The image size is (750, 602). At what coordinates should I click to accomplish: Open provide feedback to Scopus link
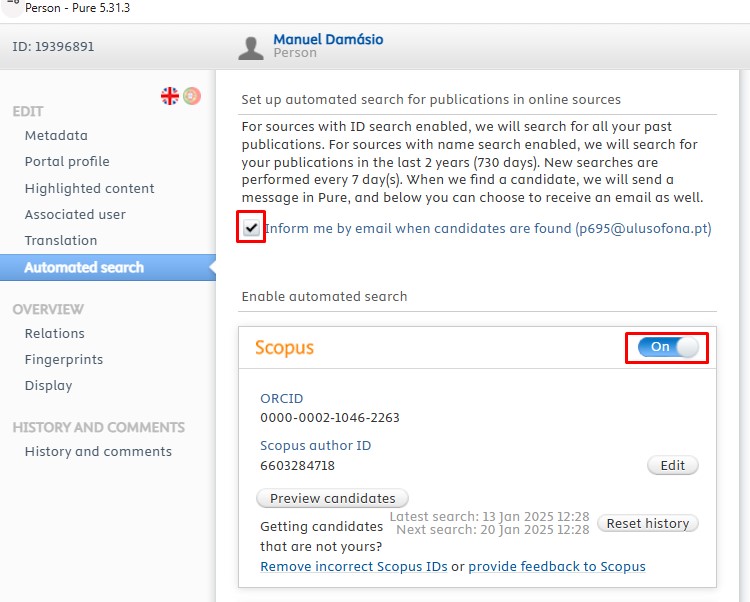(x=557, y=567)
